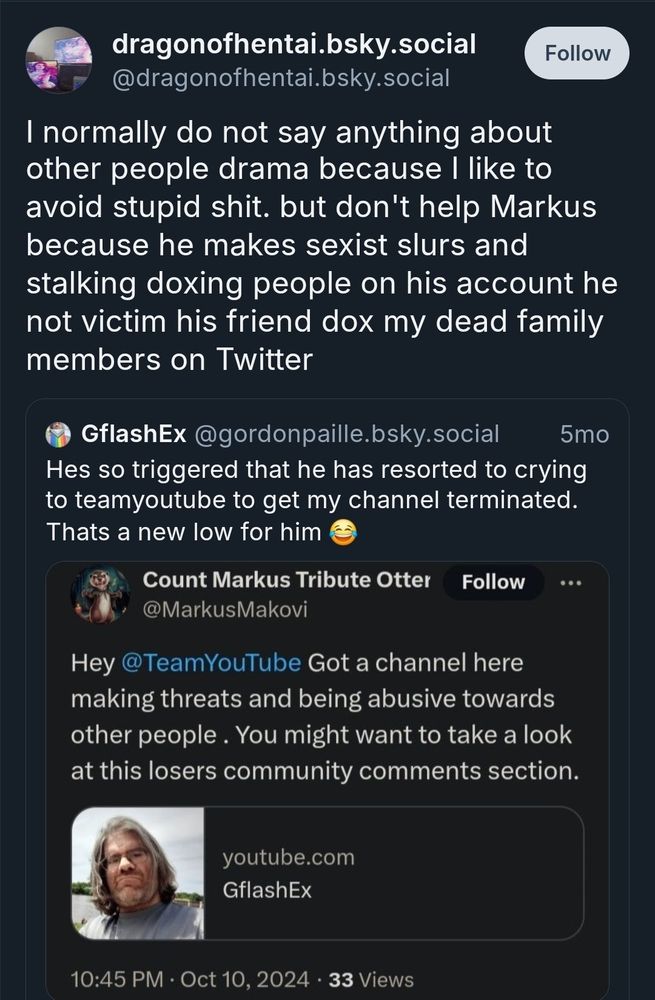Open the dragonofhentai.bsky.social display name

(x=294, y=44)
